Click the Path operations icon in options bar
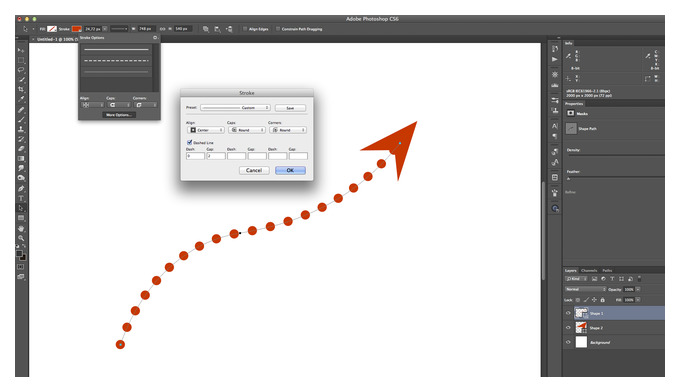This screenshot has height=392, width=680. pos(206,29)
